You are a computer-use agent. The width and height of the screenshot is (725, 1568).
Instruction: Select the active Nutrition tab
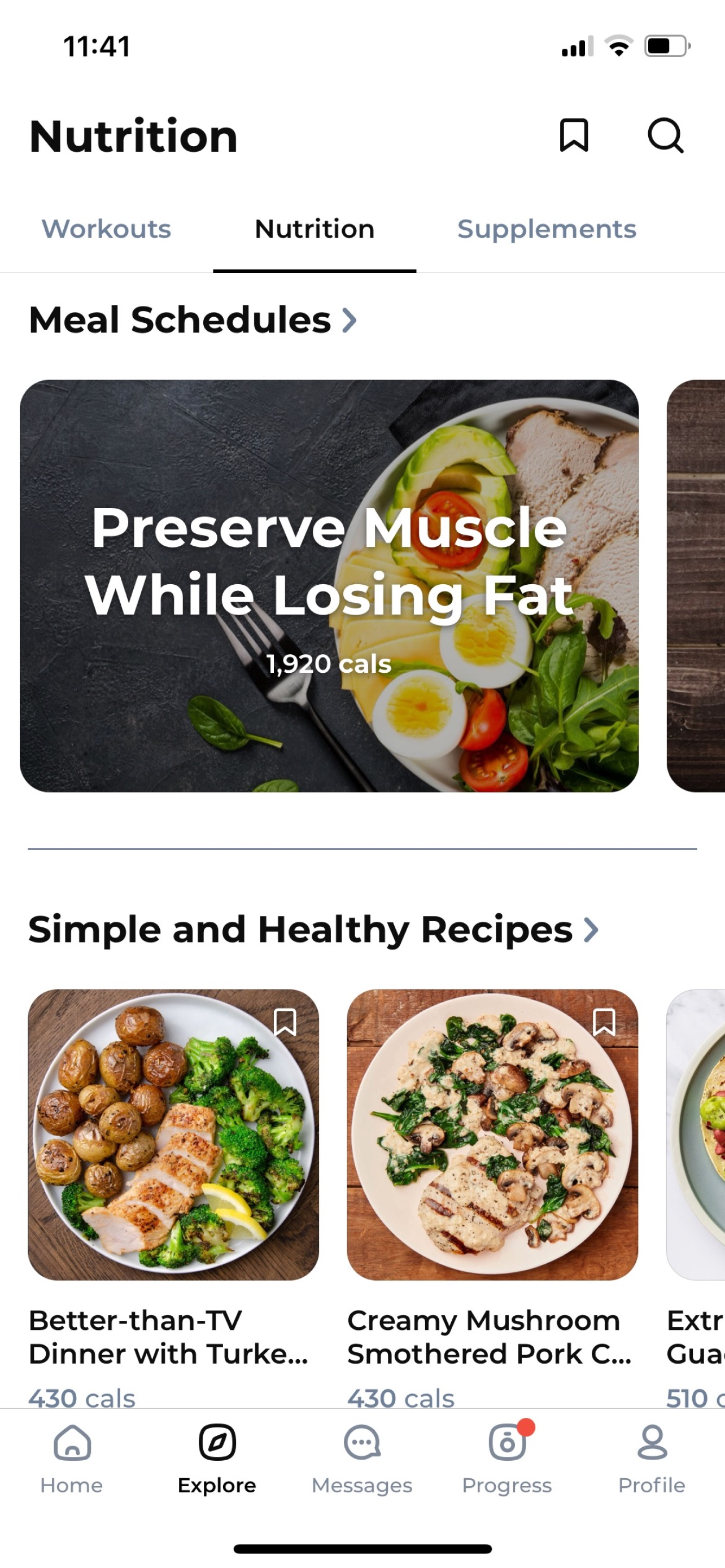(x=315, y=230)
